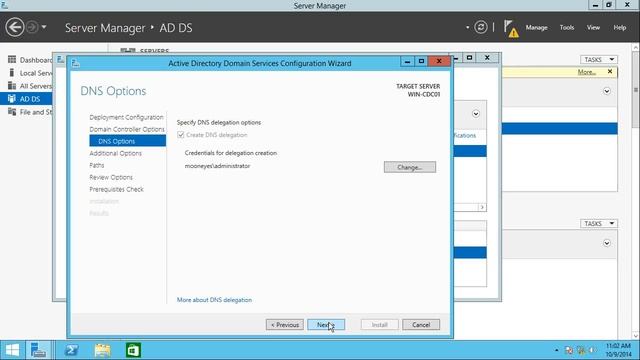Open navigation history dropdown next to forward arrow

coord(44,27)
